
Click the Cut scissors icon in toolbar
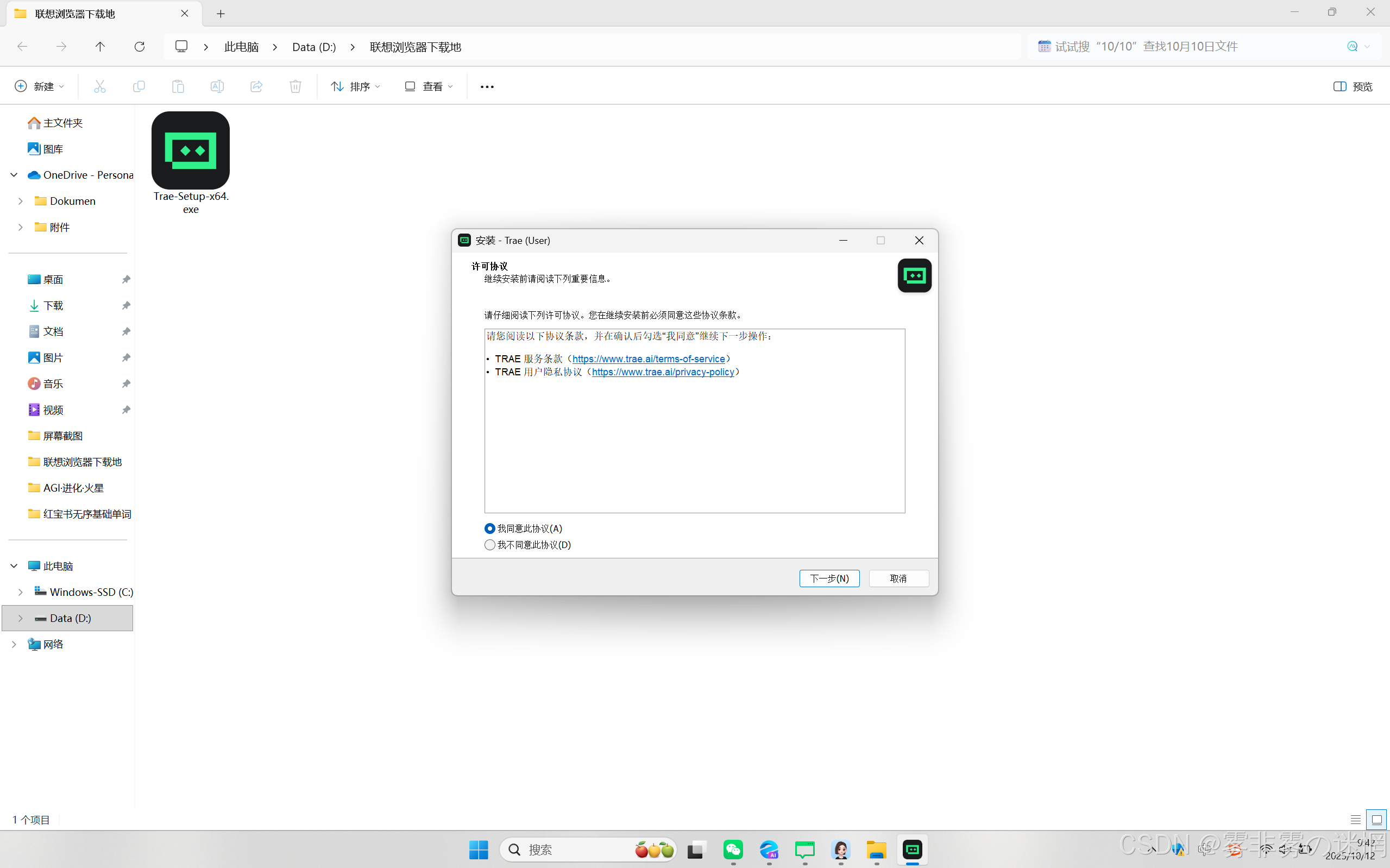(100, 86)
